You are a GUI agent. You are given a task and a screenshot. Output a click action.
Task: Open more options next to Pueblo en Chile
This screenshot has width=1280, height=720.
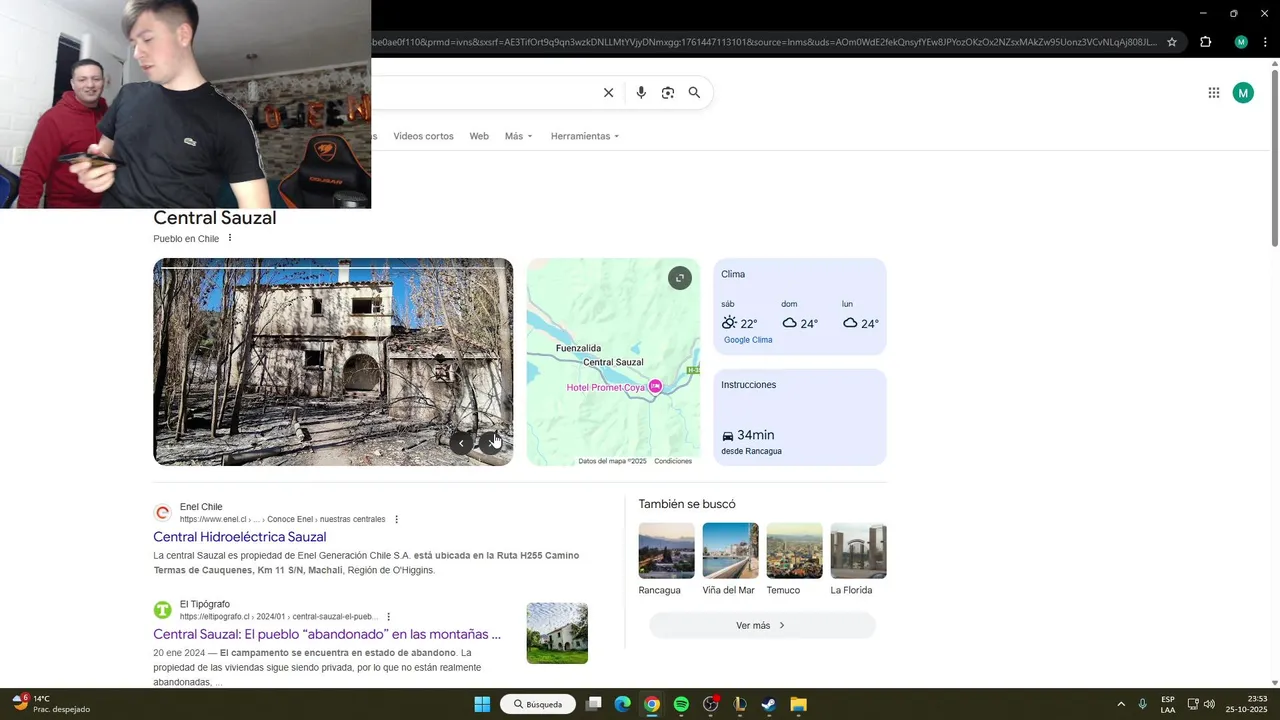click(x=230, y=238)
